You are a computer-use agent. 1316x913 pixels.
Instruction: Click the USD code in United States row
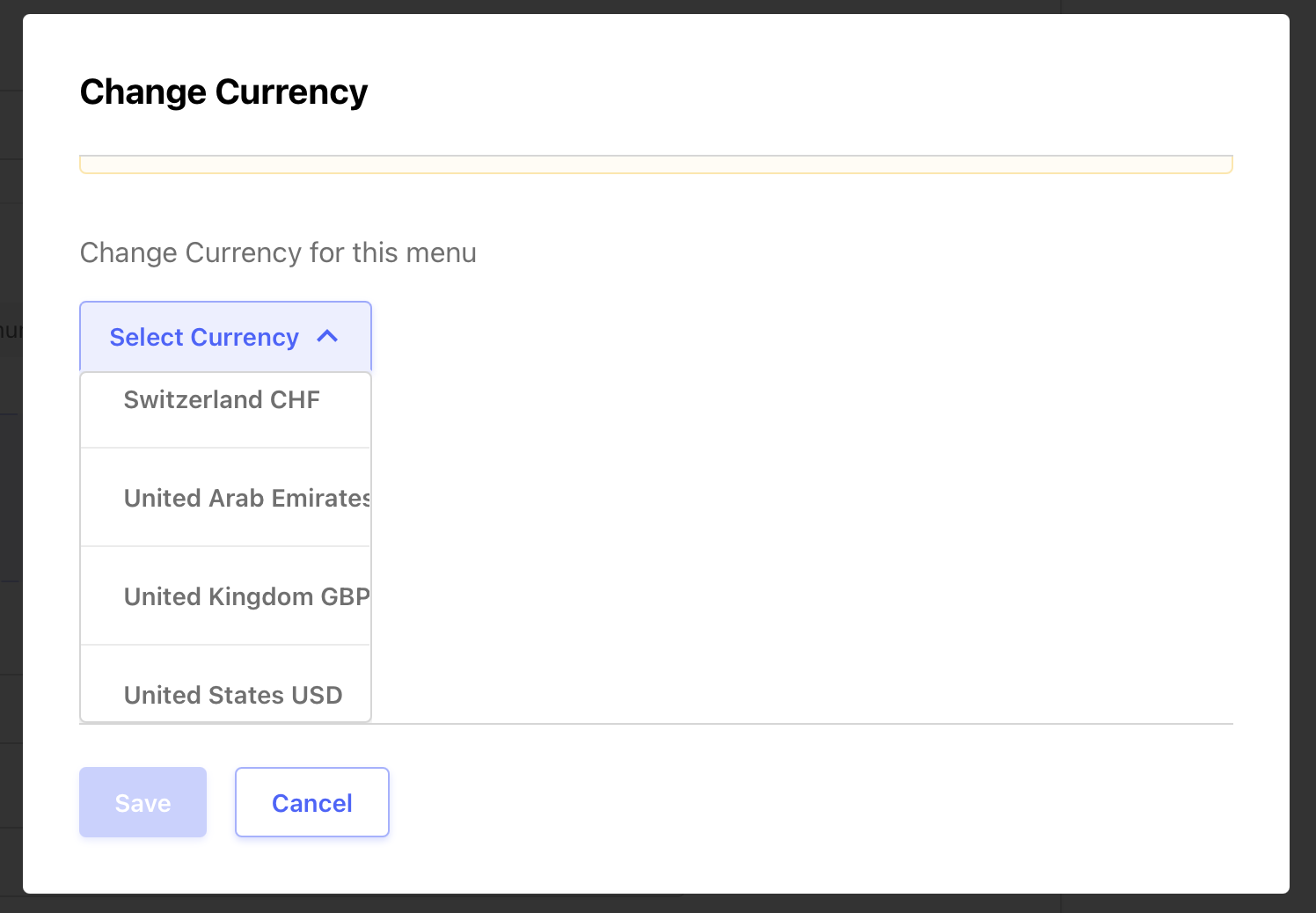click(317, 695)
